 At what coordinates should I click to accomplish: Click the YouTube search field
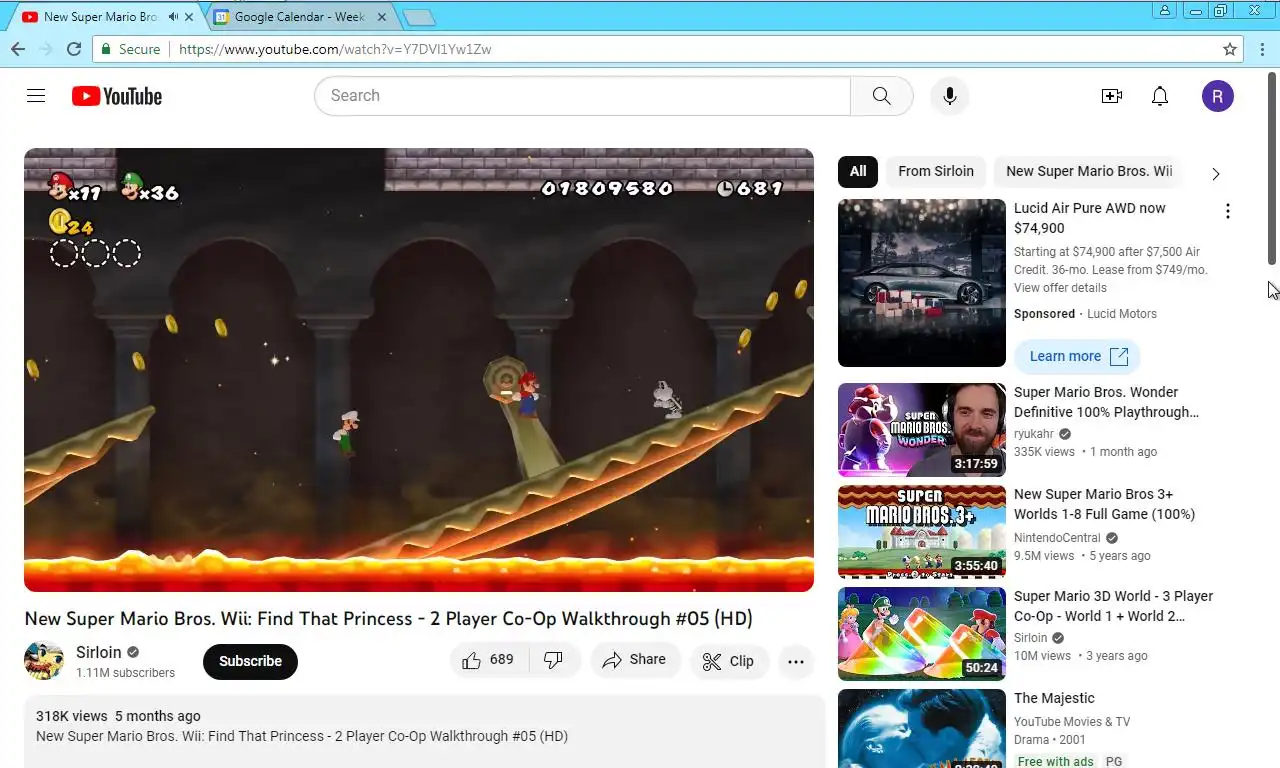[582, 96]
